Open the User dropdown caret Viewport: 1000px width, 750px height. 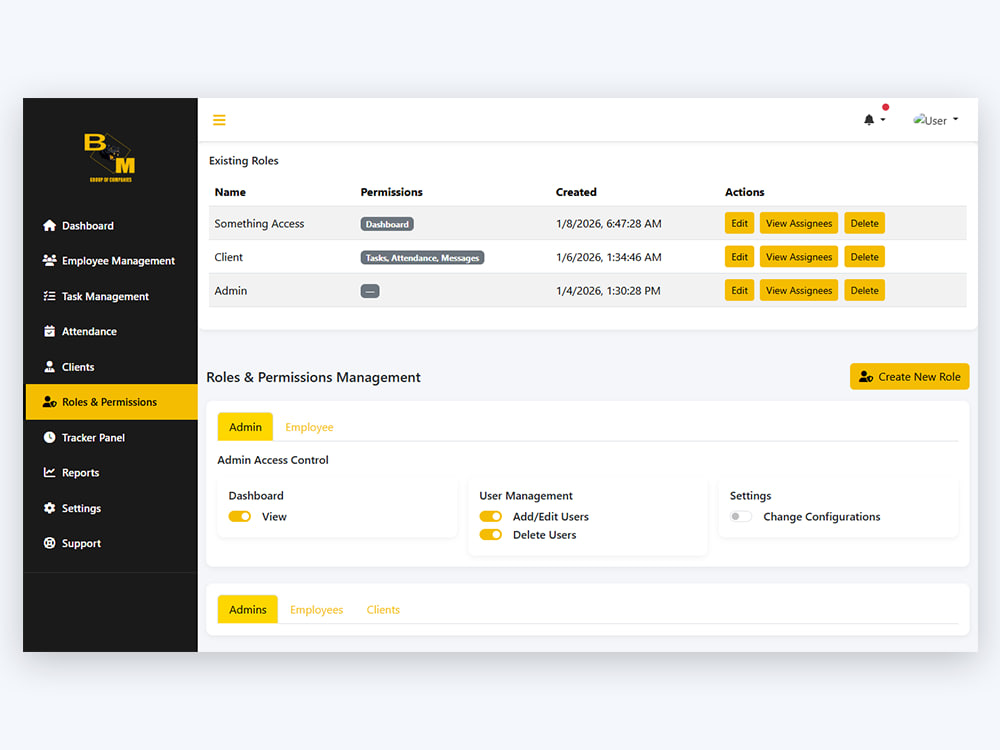point(955,119)
